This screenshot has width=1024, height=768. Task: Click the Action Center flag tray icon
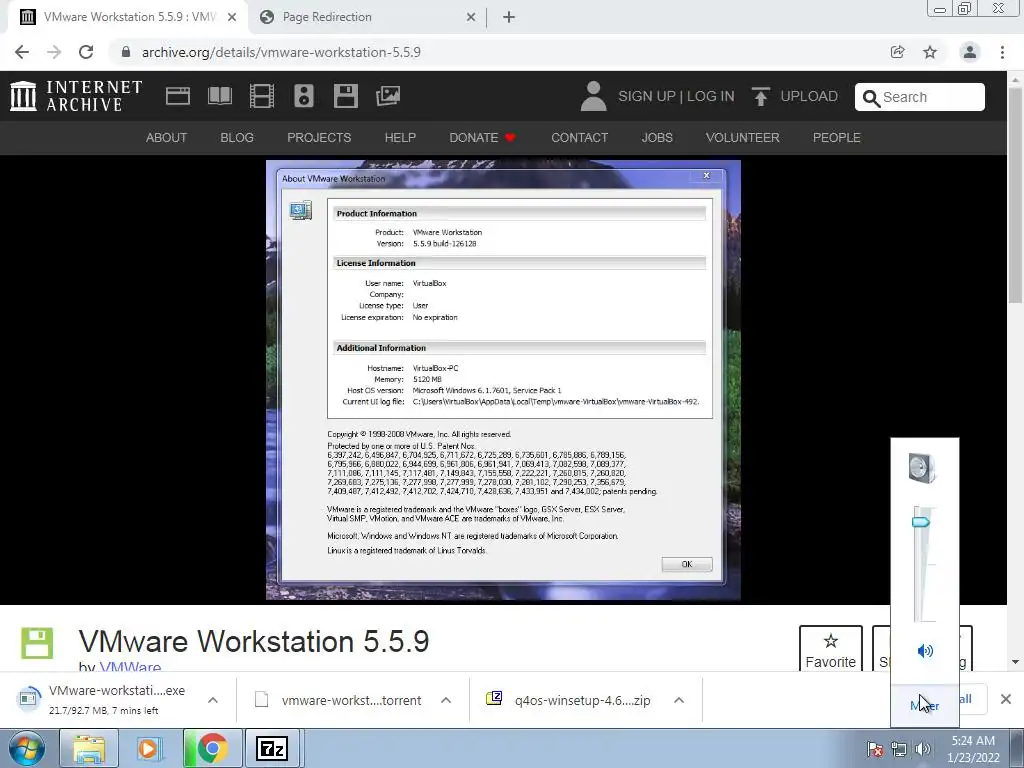874,749
